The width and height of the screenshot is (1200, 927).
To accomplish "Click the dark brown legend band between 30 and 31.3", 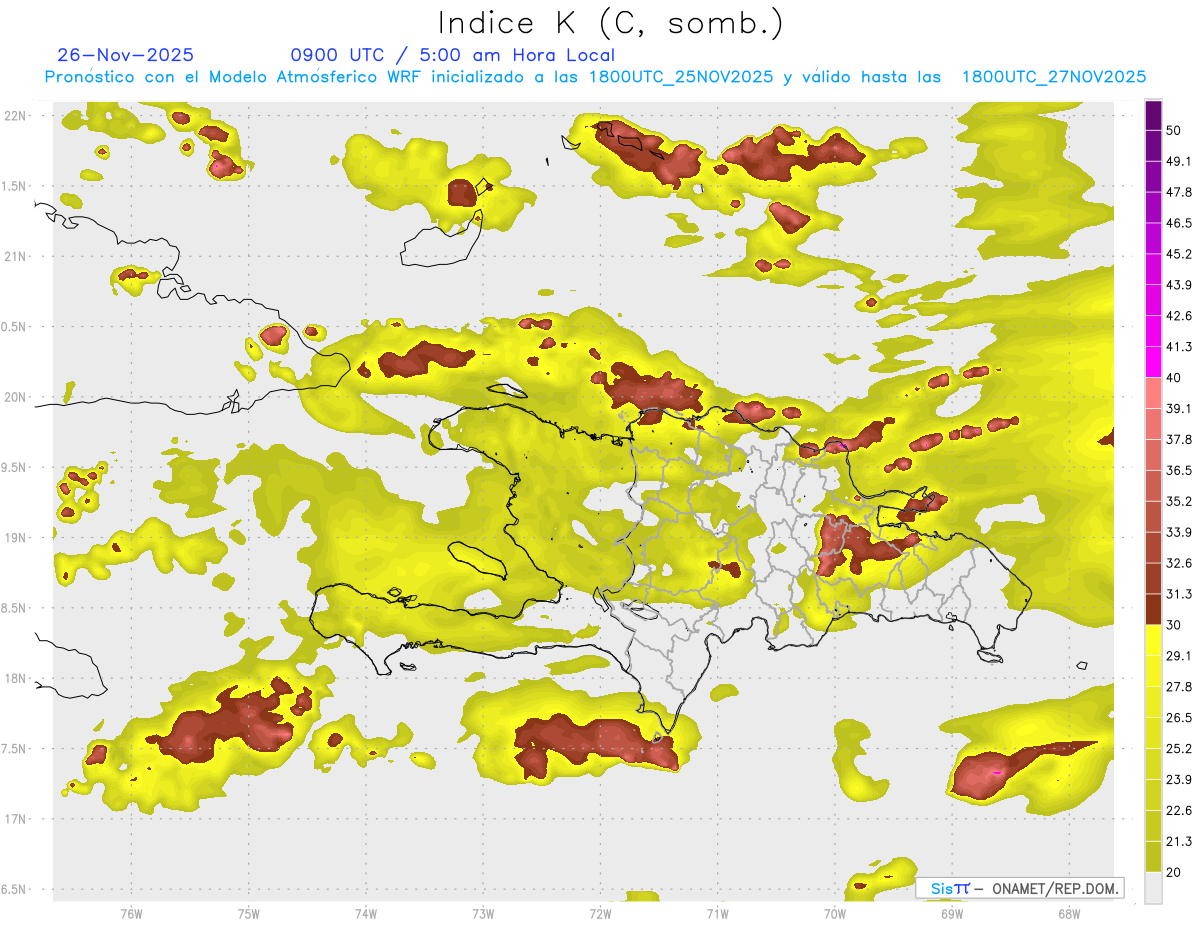I will click(1153, 609).
